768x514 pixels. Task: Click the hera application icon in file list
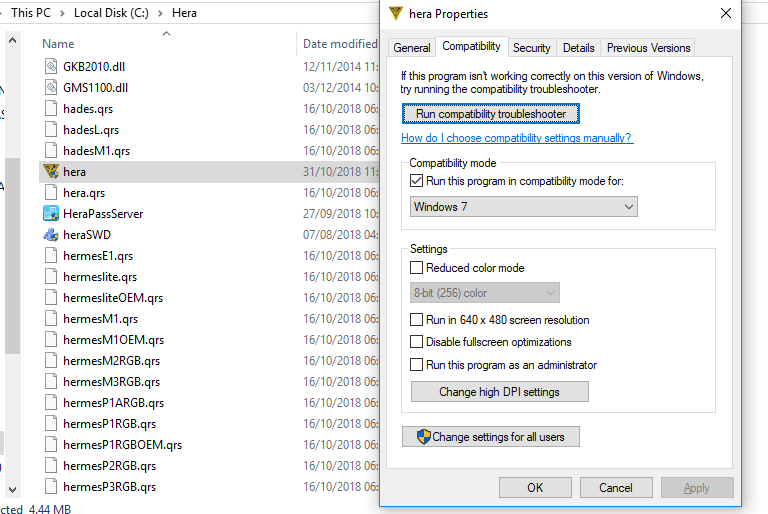click(x=52, y=172)
